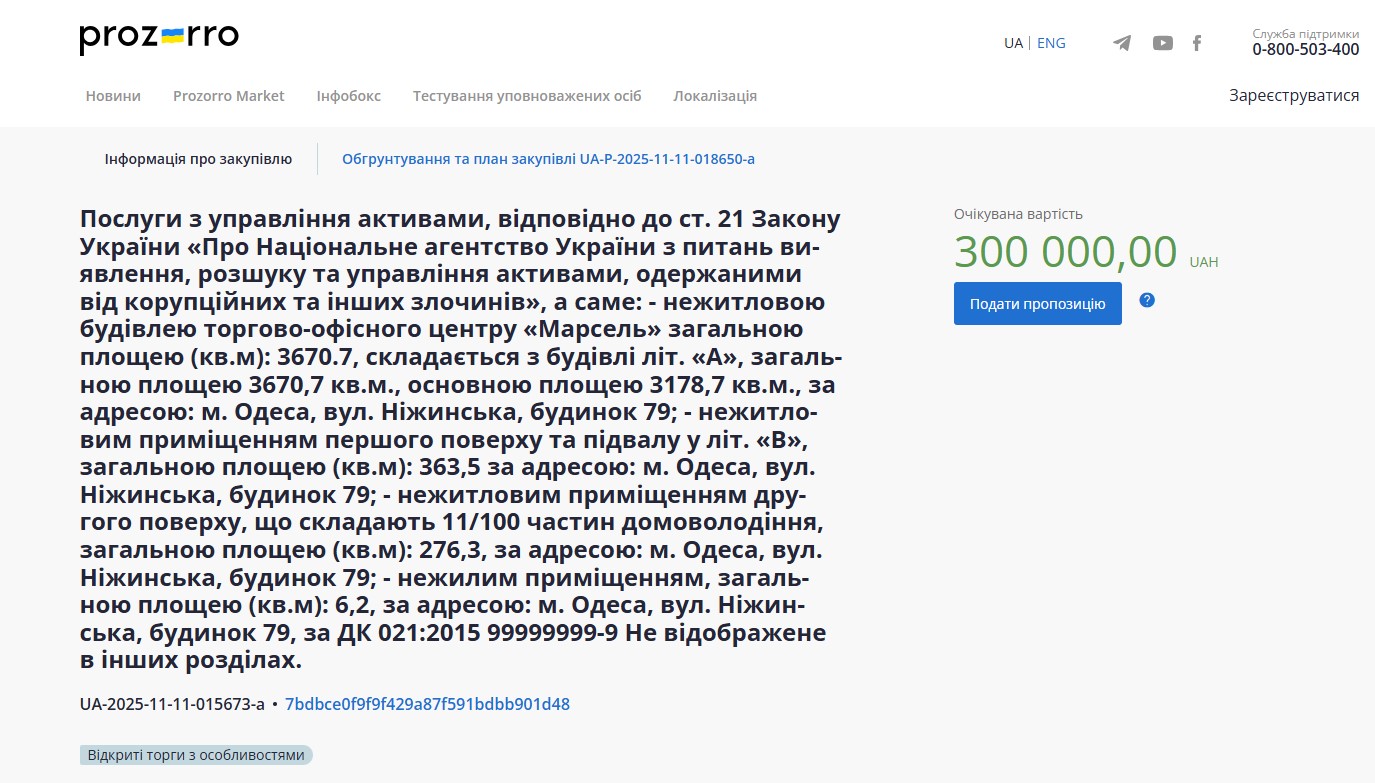Click the Prozorro logo
1375x783 pixels.
159,38
